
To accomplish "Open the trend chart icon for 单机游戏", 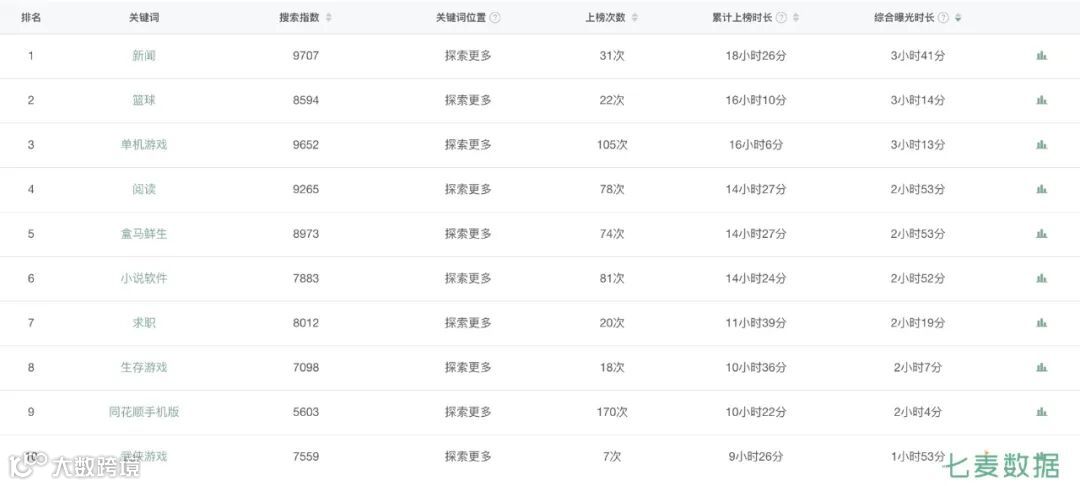I will pyautogui.click(x=1041, y=145).
